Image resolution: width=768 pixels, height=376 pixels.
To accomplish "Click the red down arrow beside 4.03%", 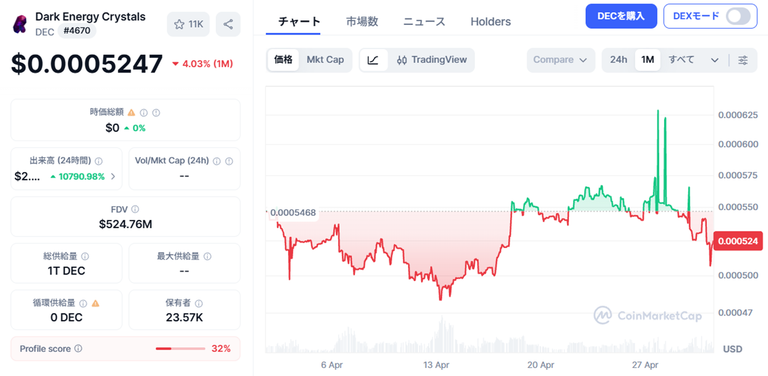I will [x=175, y=64].
